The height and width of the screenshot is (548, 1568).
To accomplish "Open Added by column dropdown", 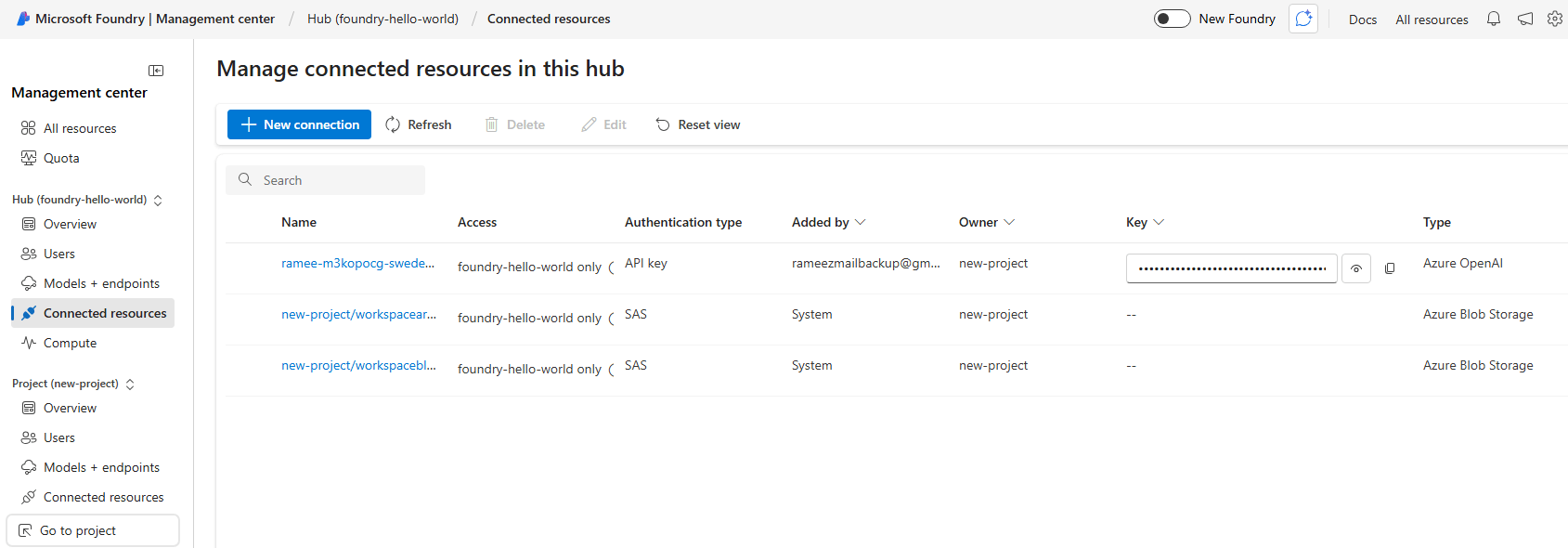I will point(860,222).
